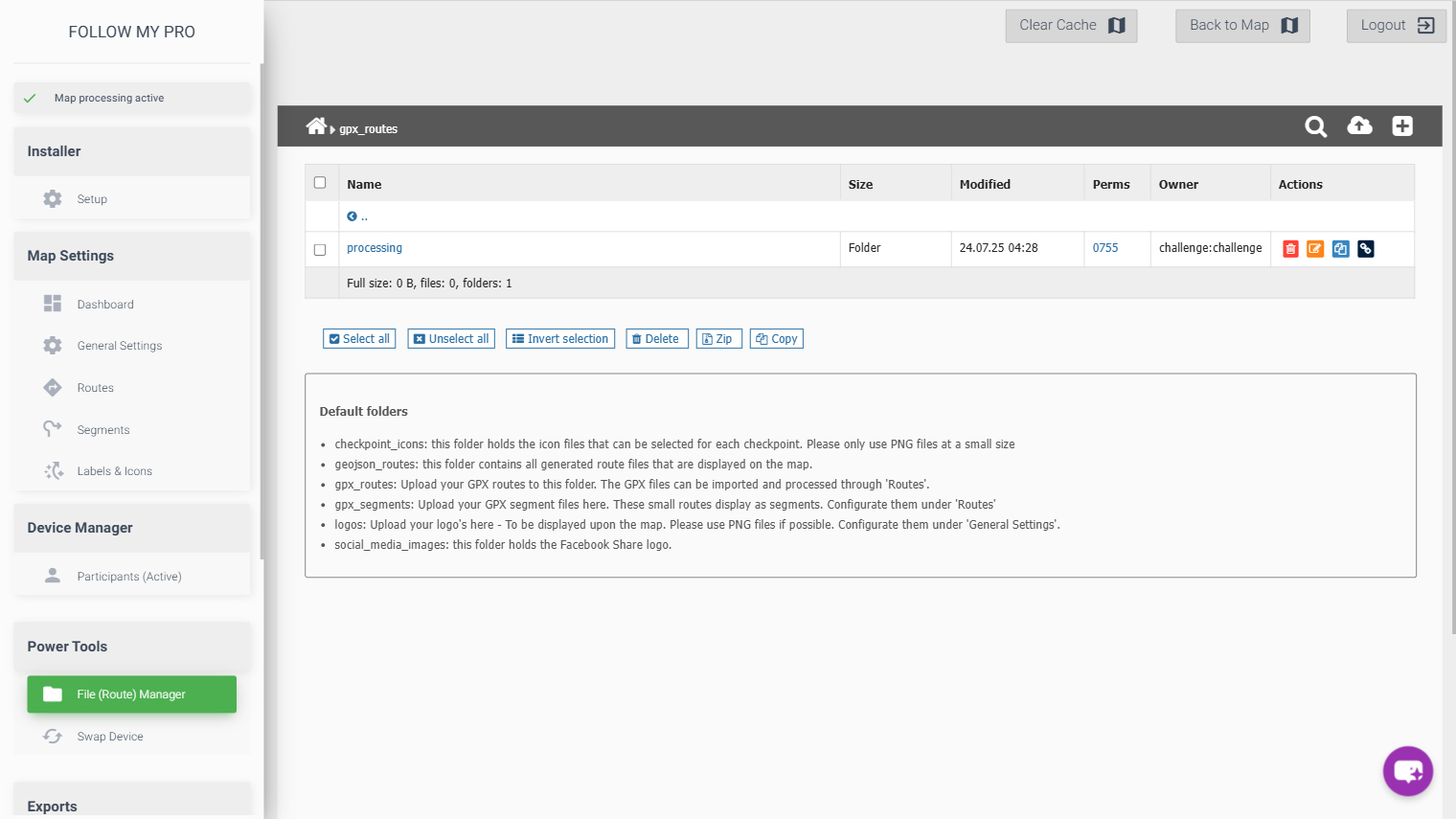Open the processing folder link

[x=375, y=248]
